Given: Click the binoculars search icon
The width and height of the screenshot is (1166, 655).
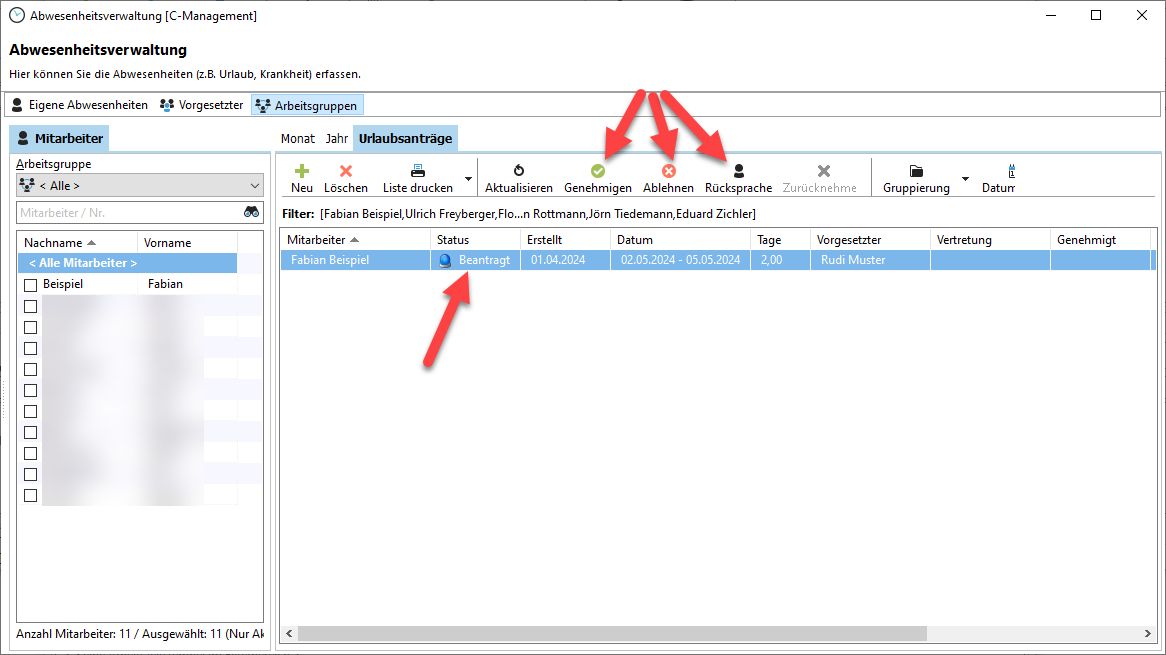Looking at the screenshot, I should pos(252,212).
